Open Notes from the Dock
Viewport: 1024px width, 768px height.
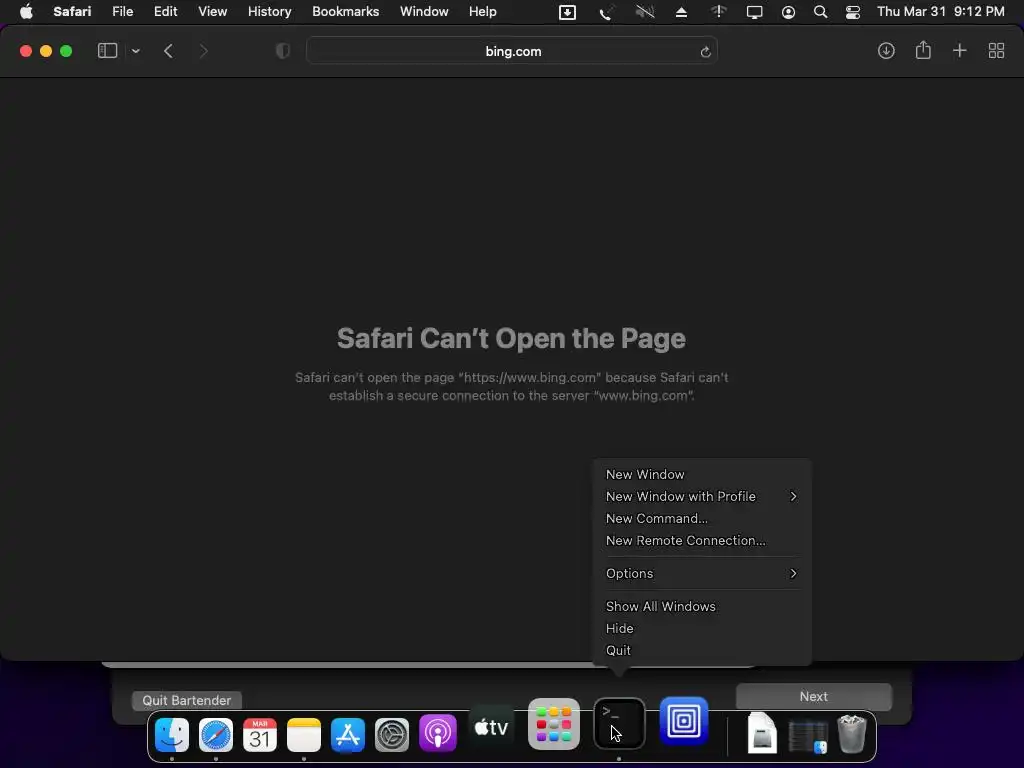coord(304,734)
